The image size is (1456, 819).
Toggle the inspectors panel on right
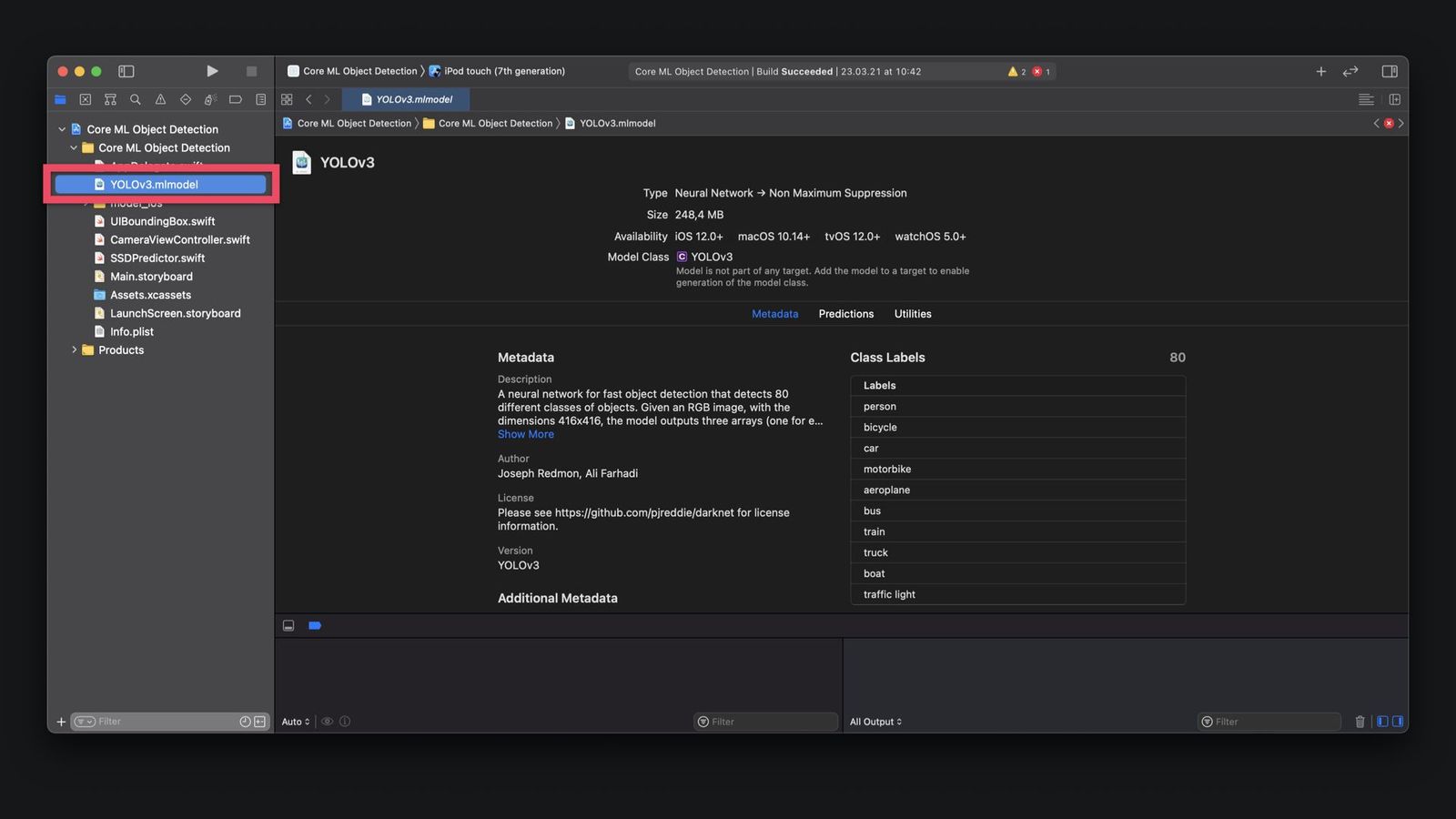click(x=1389, y=71)
